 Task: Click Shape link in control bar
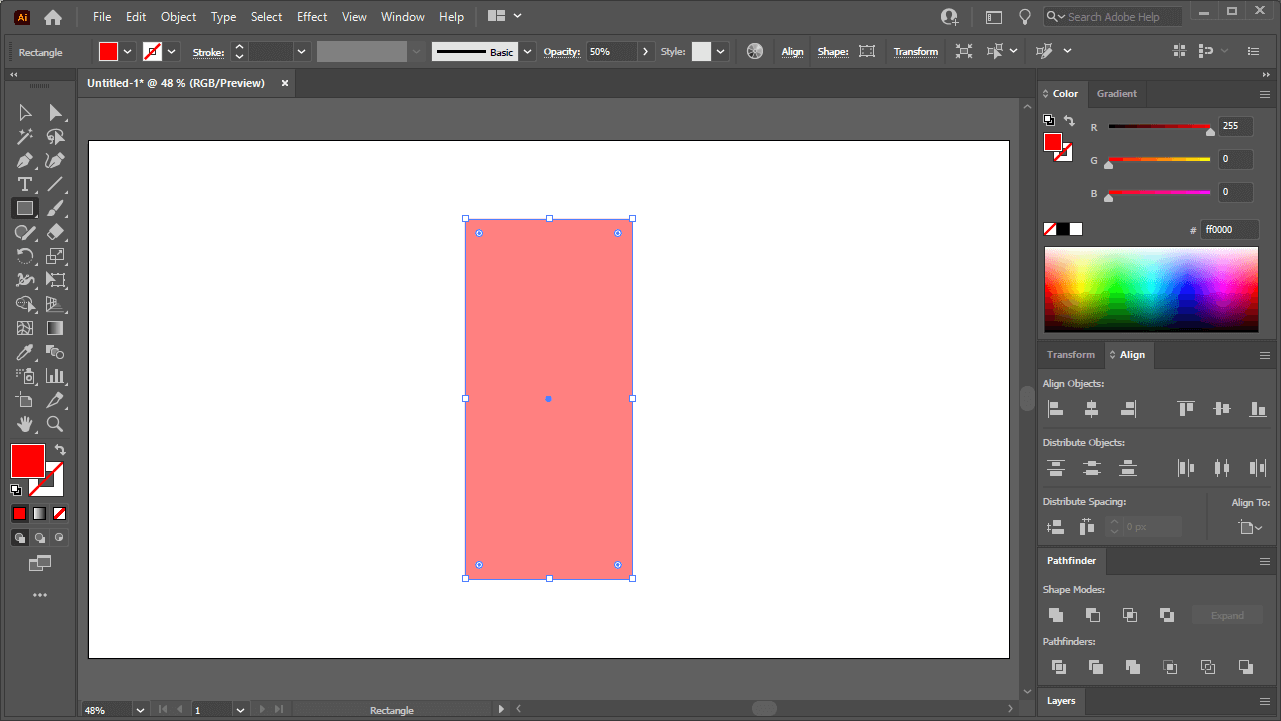(x=833, y=52)
